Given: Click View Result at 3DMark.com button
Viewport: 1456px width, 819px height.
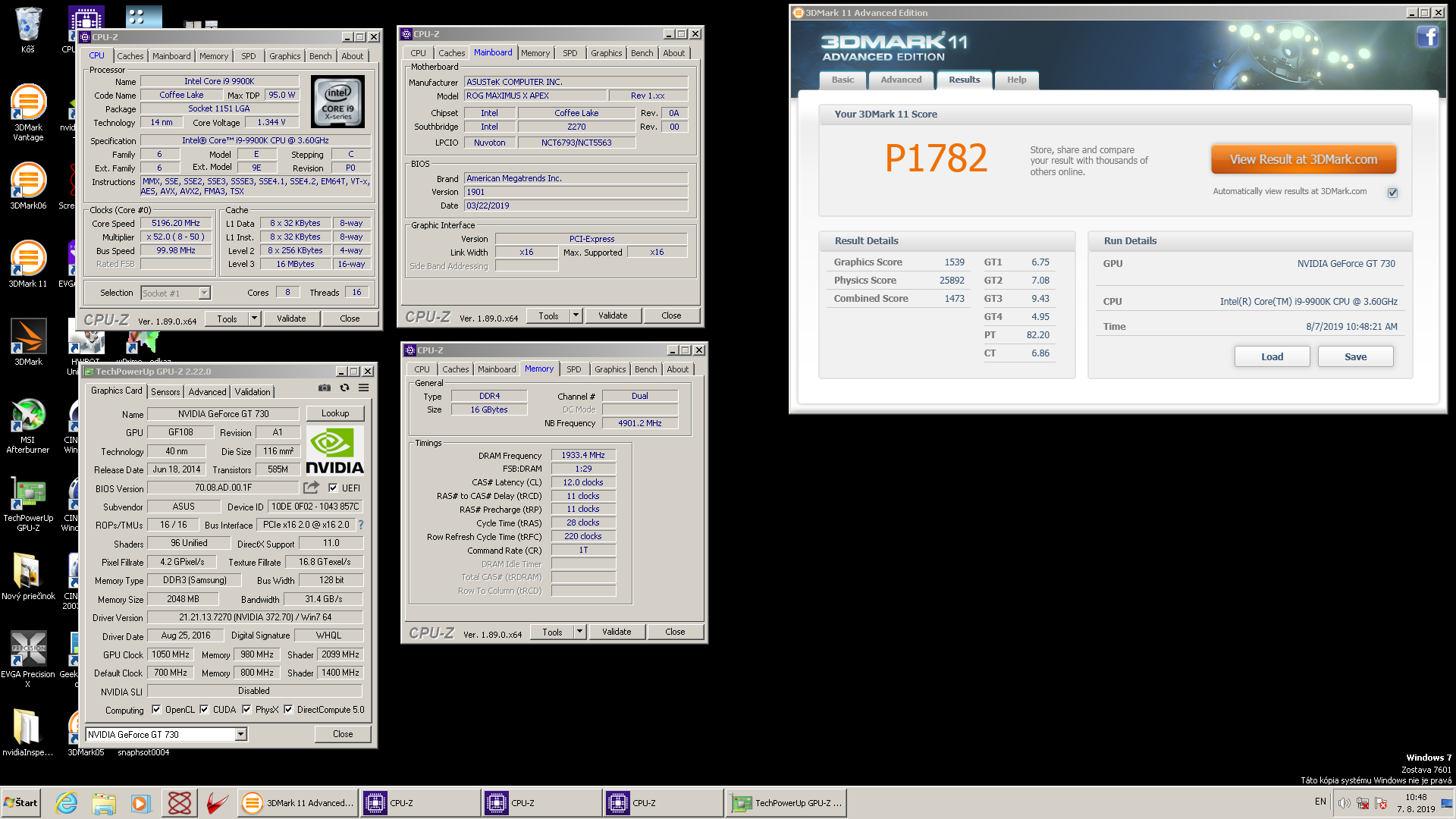Looking at the screenshot, I should [x=1303, y=159].
